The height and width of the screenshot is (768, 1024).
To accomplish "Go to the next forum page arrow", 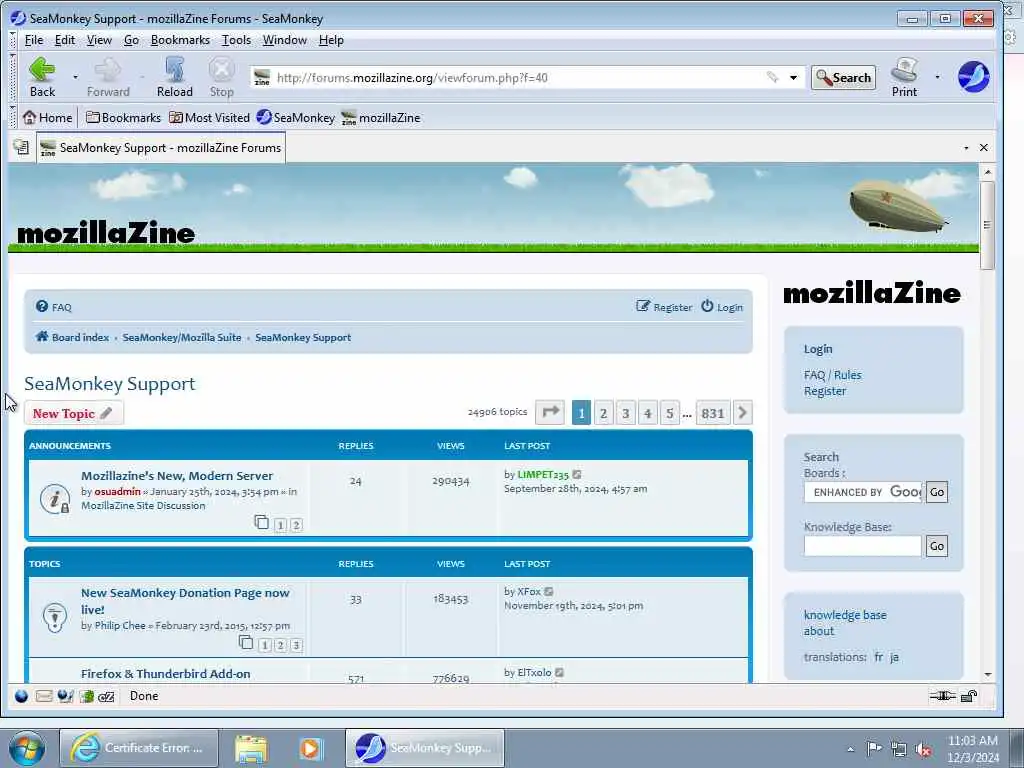I will [x=743, y=413].
